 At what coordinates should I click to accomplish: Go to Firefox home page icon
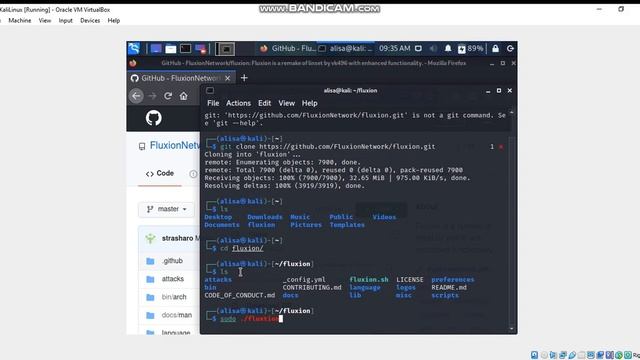[184, 96]
